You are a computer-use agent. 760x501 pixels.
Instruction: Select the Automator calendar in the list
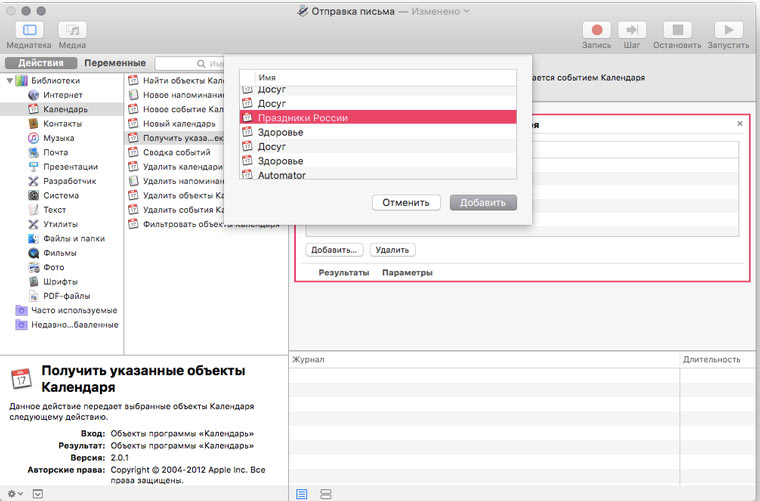point(281,175)
